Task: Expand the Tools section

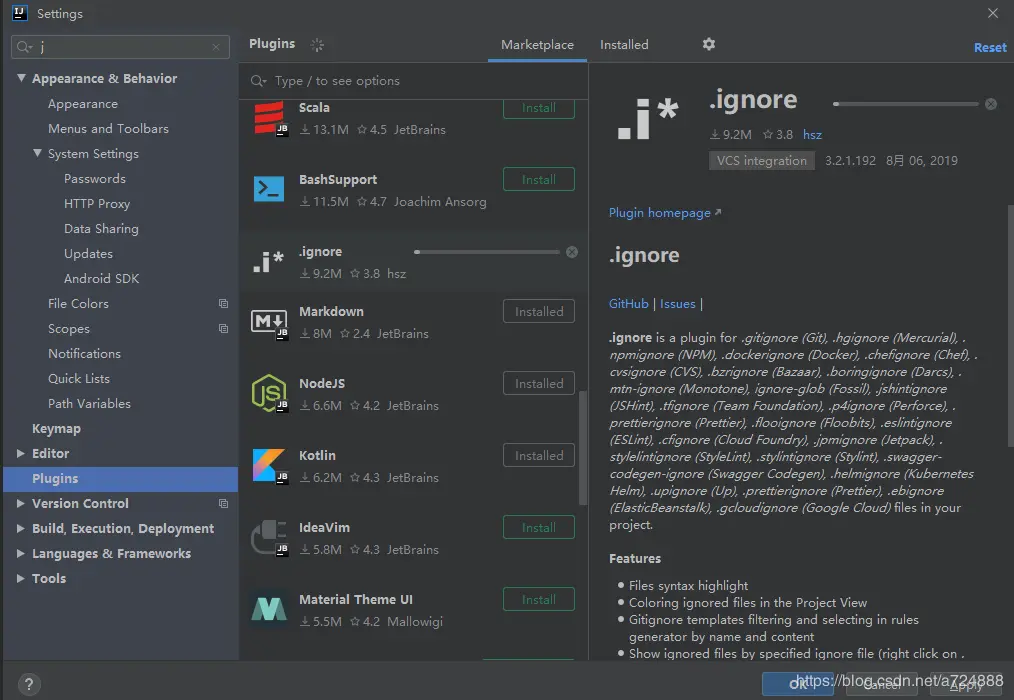Action: 21,578
